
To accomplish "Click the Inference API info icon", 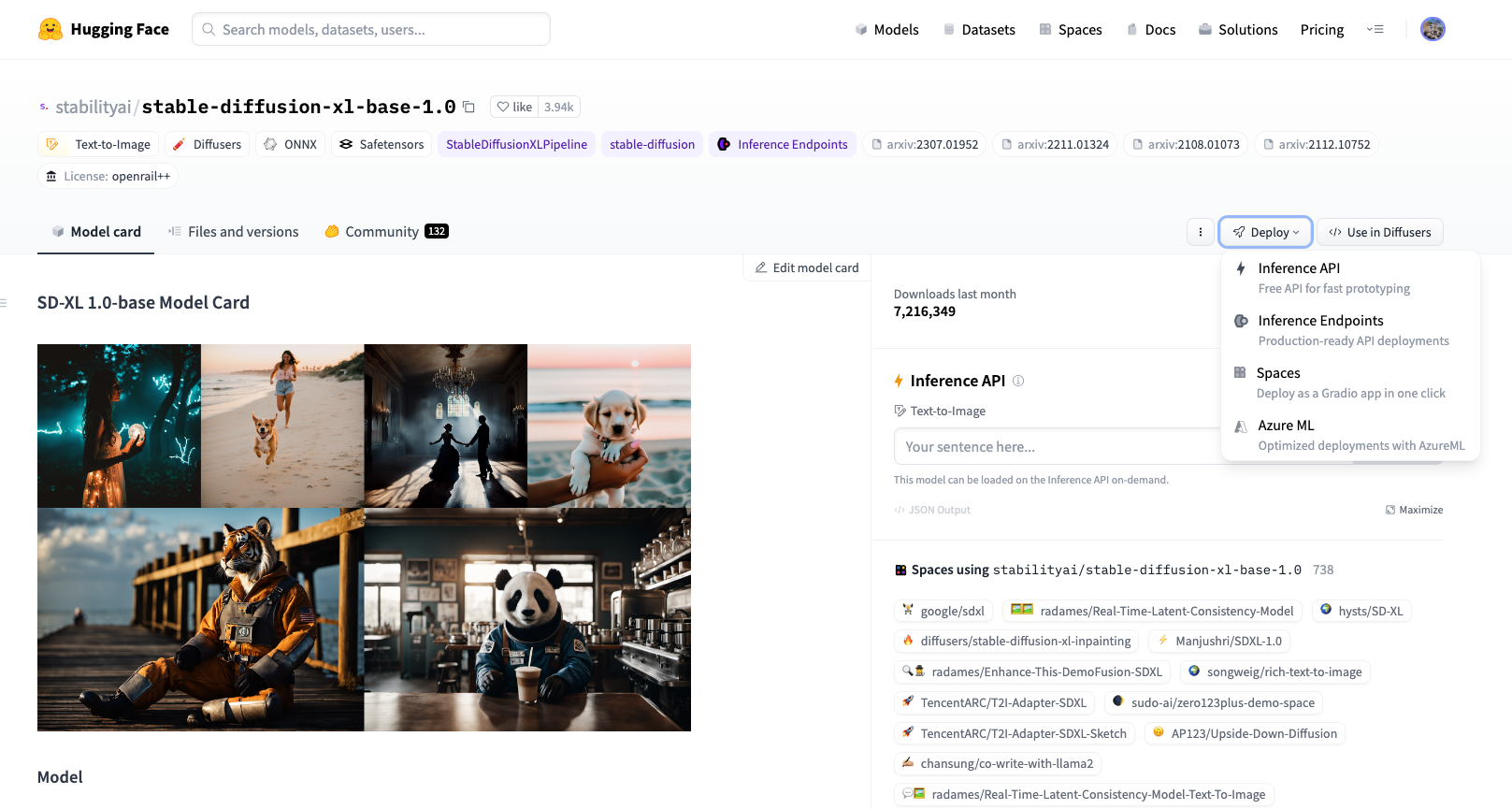I will (1018, 381).
